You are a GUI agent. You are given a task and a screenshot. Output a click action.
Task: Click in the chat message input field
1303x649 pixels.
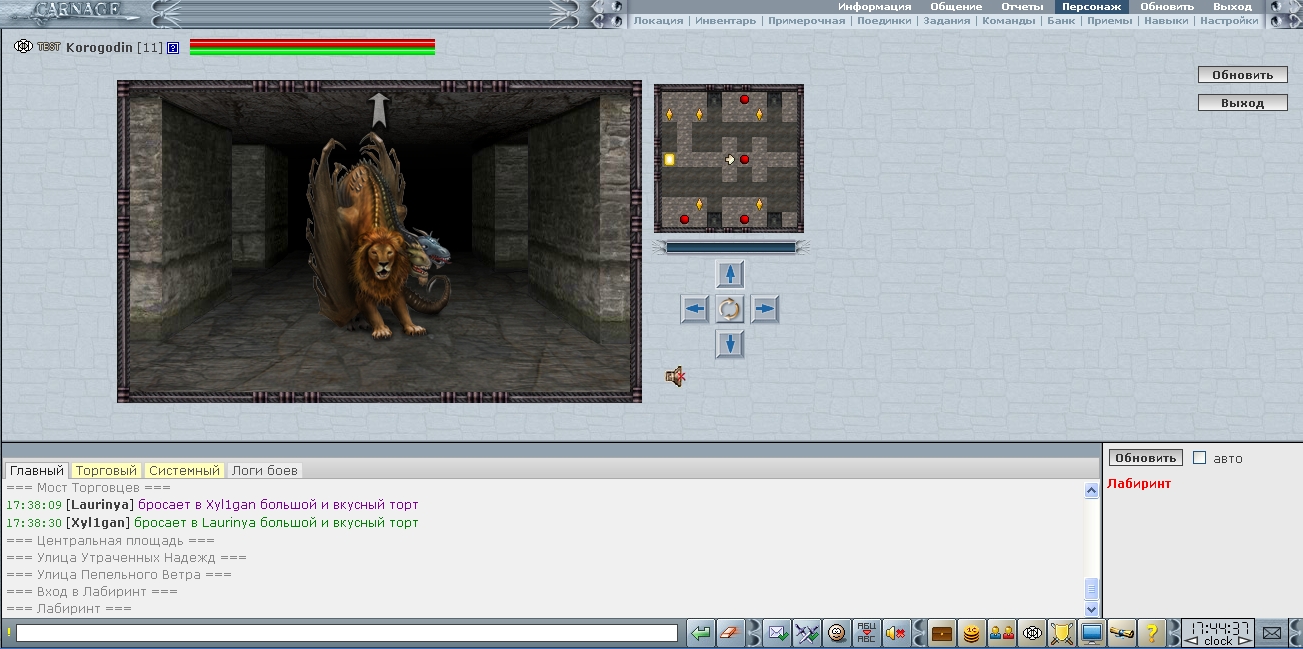[x=346, y=633]
